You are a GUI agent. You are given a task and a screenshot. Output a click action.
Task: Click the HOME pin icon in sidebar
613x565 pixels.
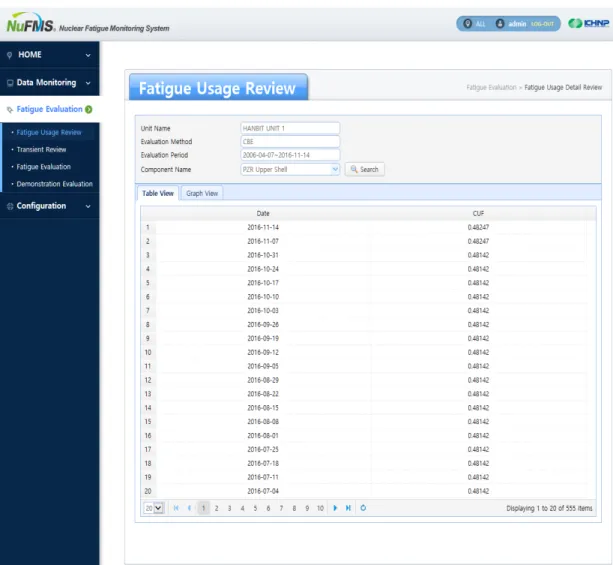tap(9, 55)
